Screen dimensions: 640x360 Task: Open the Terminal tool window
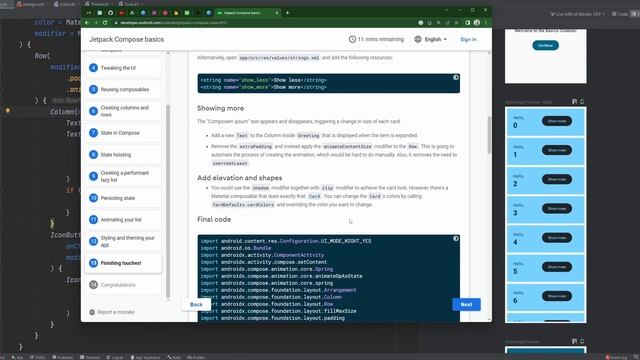point(90,357)
